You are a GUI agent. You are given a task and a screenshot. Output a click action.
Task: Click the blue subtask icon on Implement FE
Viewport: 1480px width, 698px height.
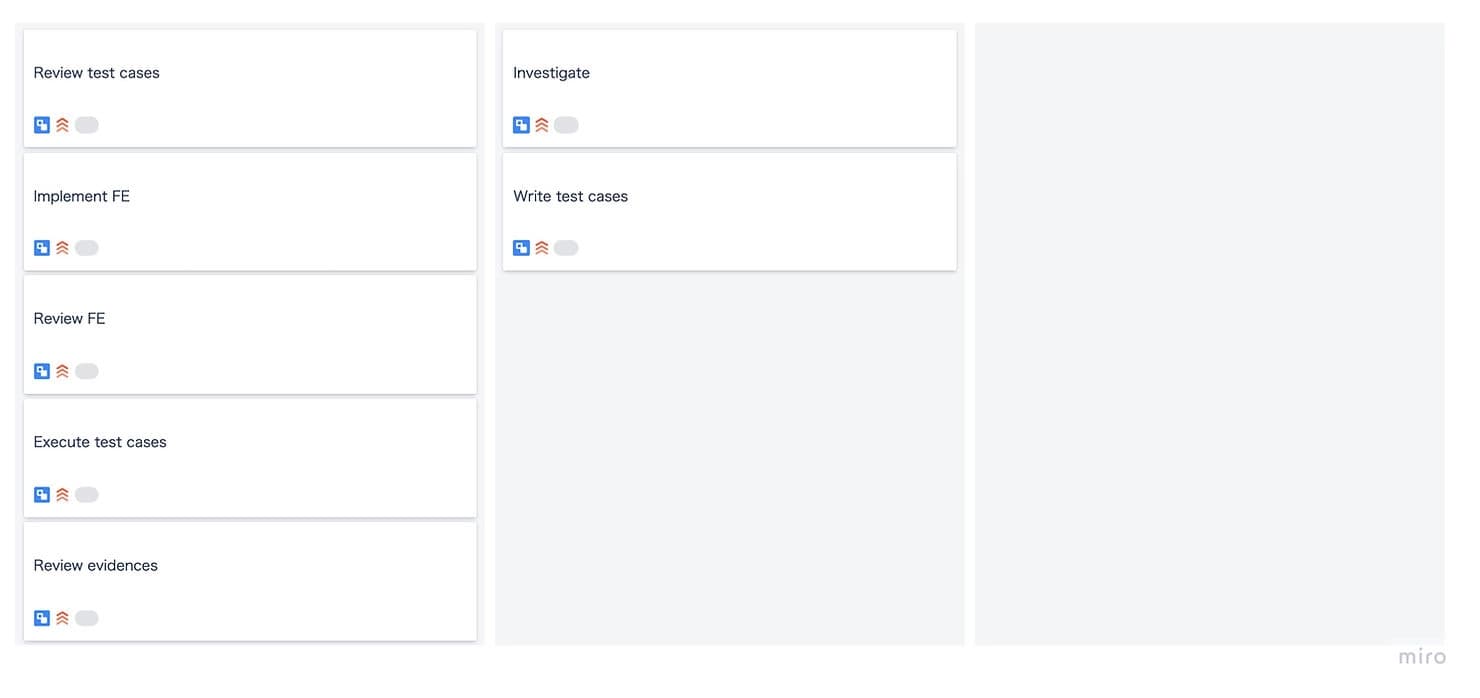point(42,248)
